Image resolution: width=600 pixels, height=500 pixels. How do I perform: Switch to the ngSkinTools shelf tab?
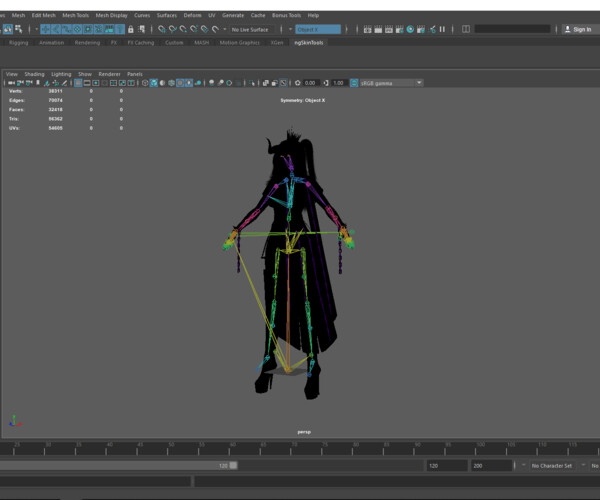pos(308,42)
